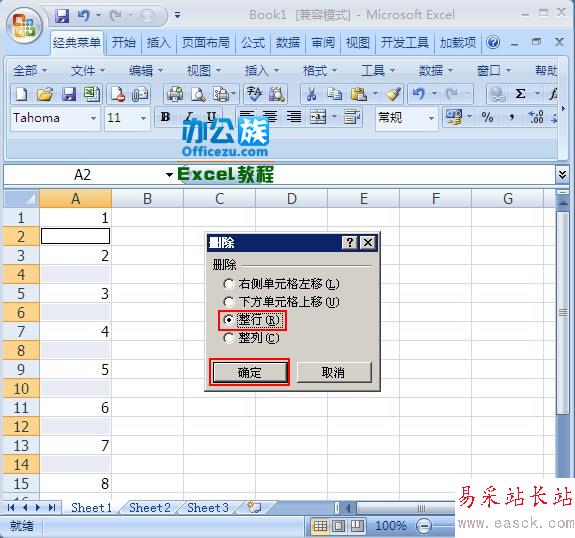Center align text icon
Screen dimensions: 575x538
[270, 117]
